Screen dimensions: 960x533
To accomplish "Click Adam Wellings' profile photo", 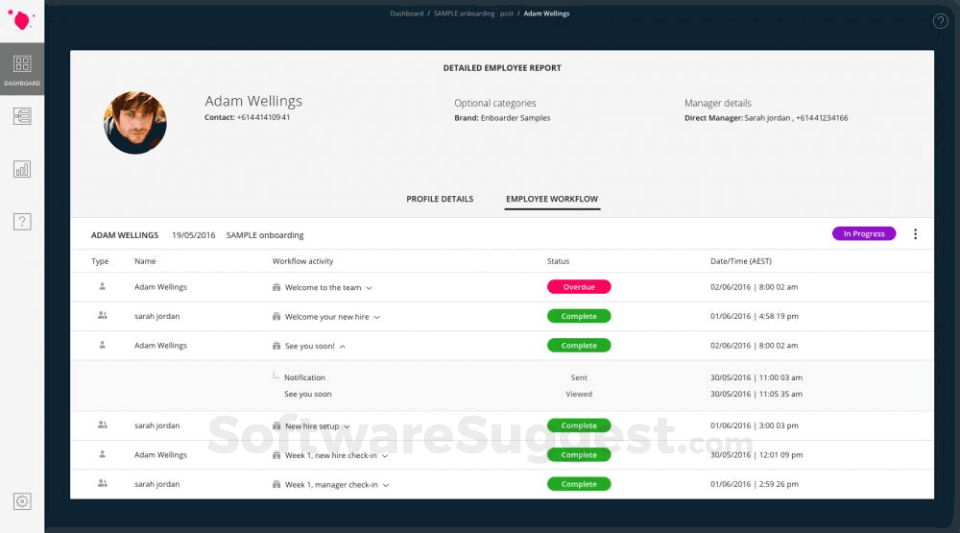I will (135, 122).
